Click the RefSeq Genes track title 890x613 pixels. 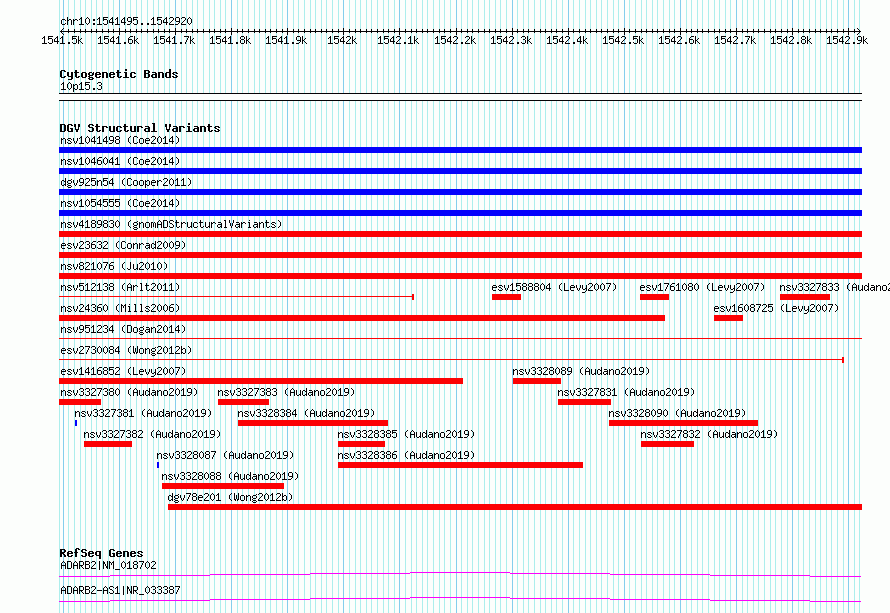tap(101, 553)
